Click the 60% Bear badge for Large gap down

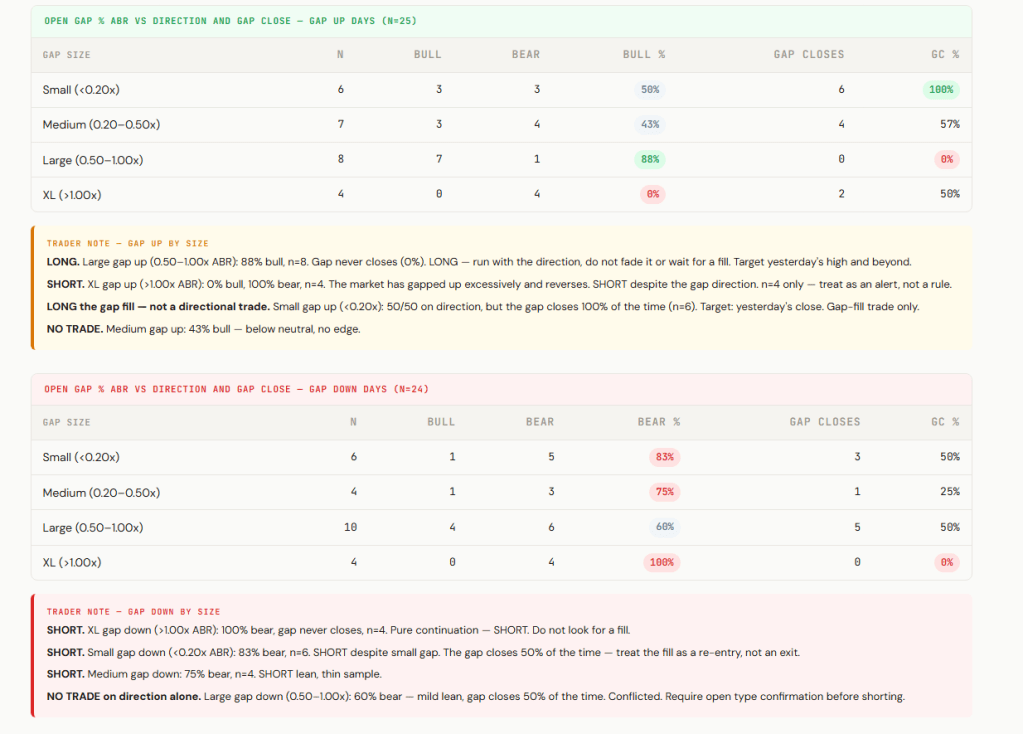pos(665,527)
